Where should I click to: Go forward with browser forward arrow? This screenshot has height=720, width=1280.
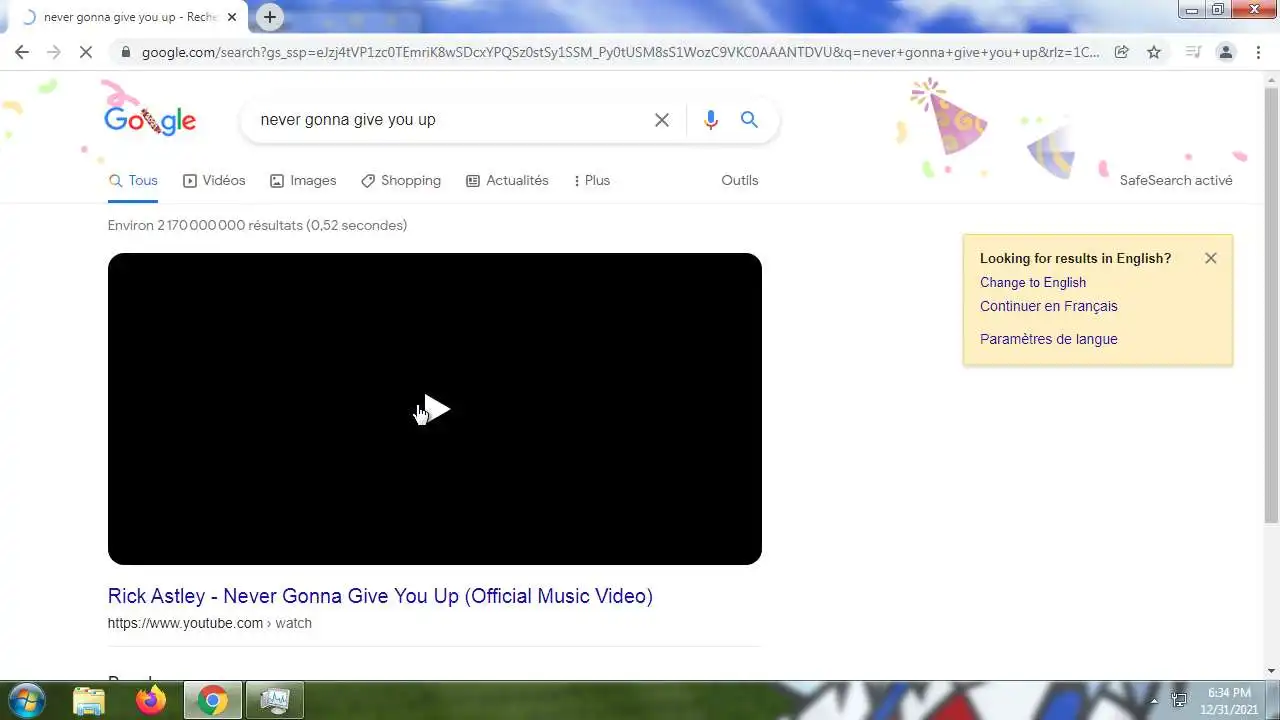coord(54,52)
